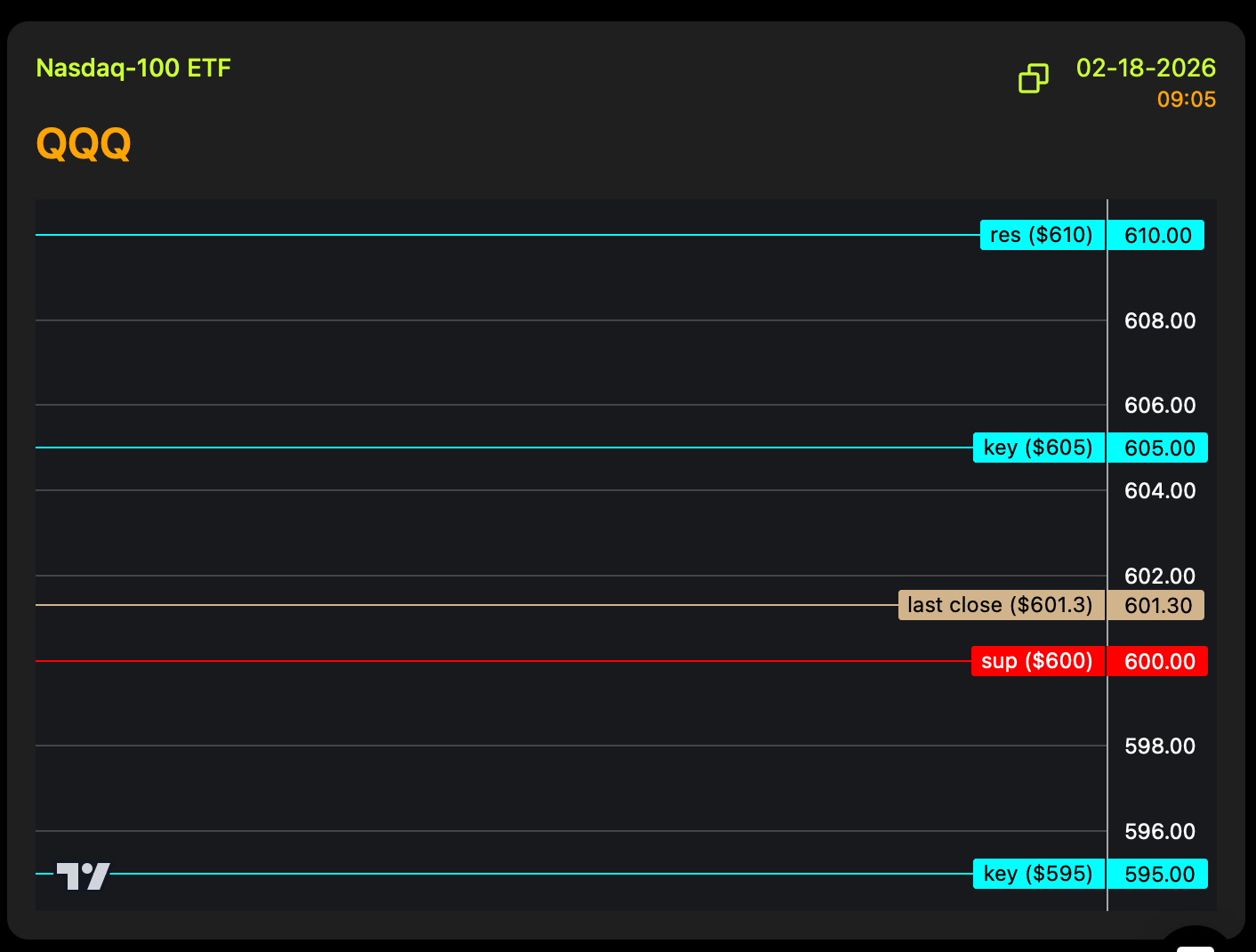
Task: Click the 09:05 timestamp
Action: click(x=1186, y=100)
